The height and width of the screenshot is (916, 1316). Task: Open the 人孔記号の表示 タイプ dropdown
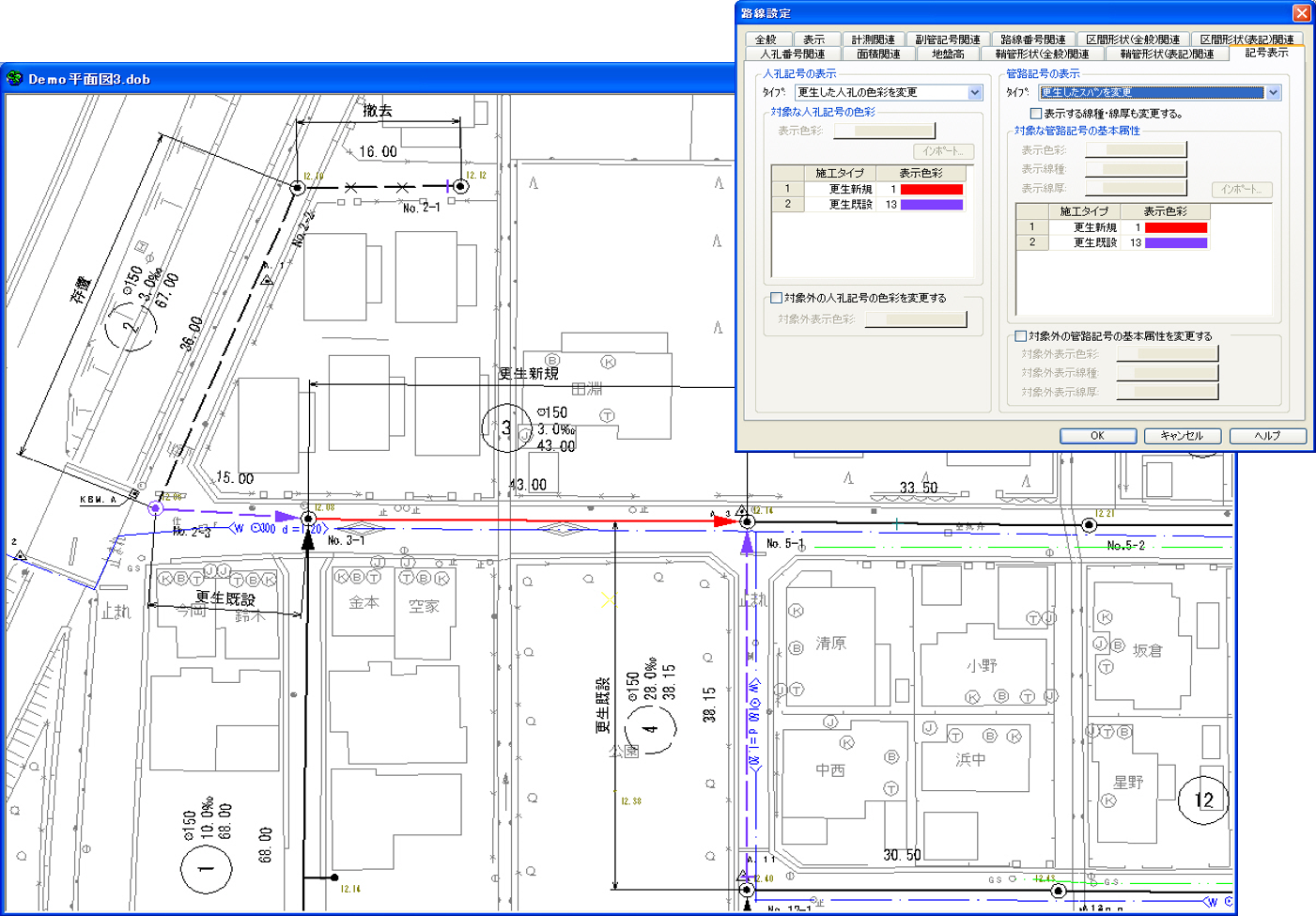click(974, 93)
